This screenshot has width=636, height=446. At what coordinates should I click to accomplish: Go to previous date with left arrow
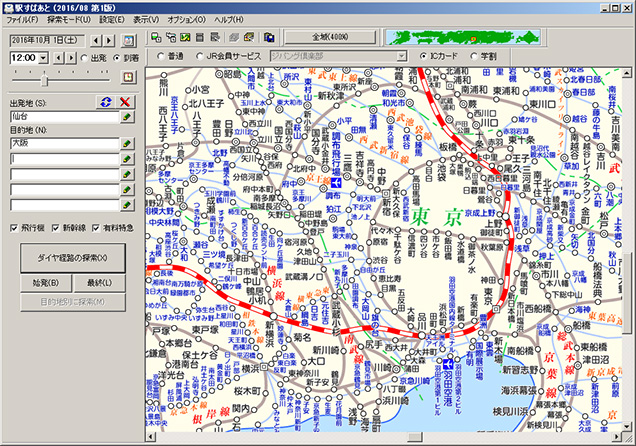click(x=96, y=40)
